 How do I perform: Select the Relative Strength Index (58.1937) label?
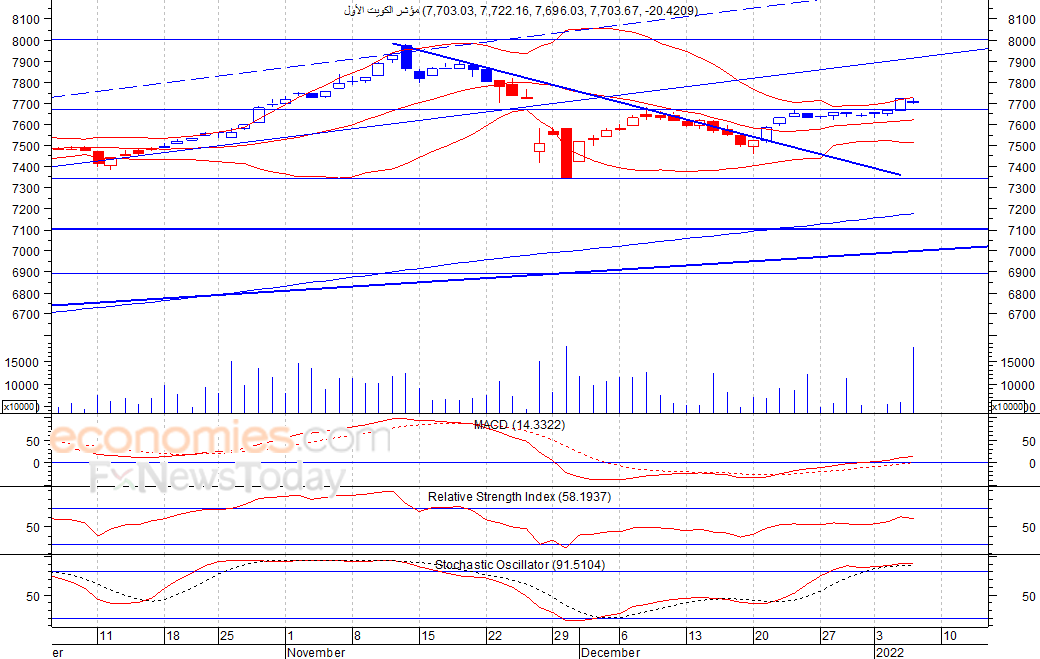[519, 497]
